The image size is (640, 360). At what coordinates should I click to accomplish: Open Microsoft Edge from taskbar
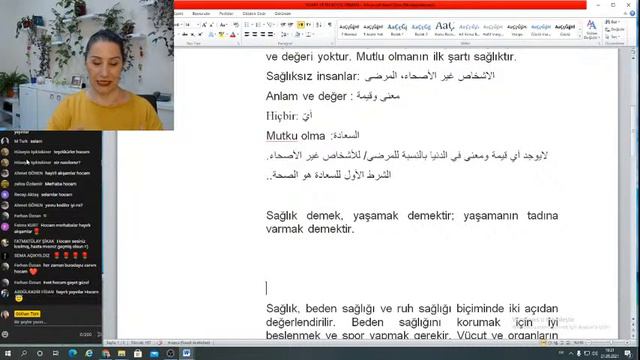pos(73,353)
